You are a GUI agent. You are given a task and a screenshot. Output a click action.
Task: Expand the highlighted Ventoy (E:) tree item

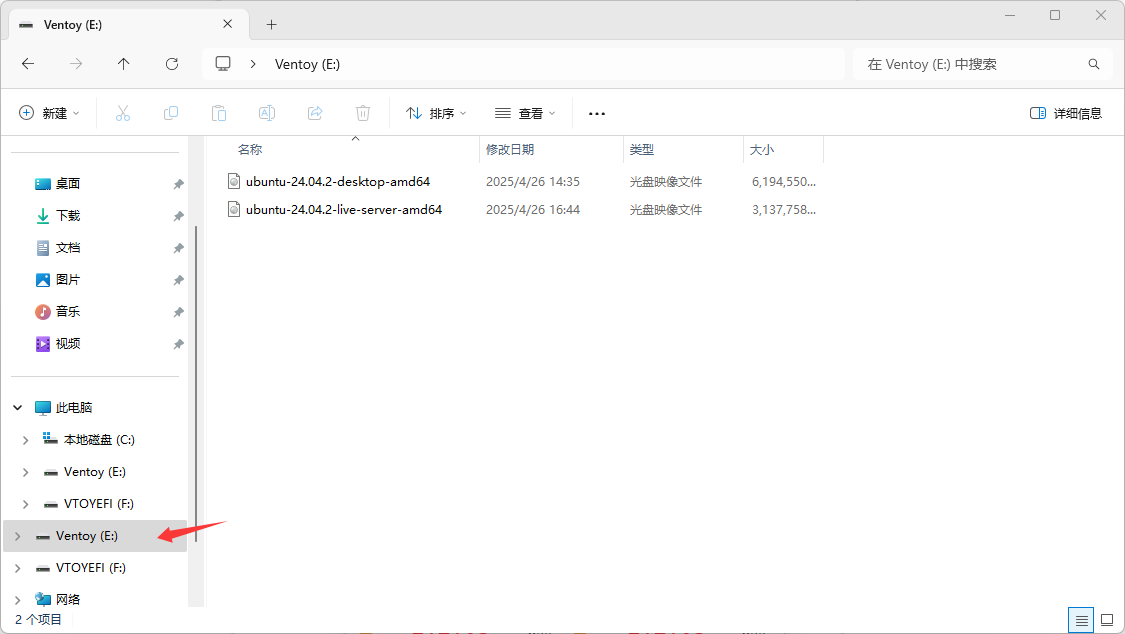click(x=18, y=536)
